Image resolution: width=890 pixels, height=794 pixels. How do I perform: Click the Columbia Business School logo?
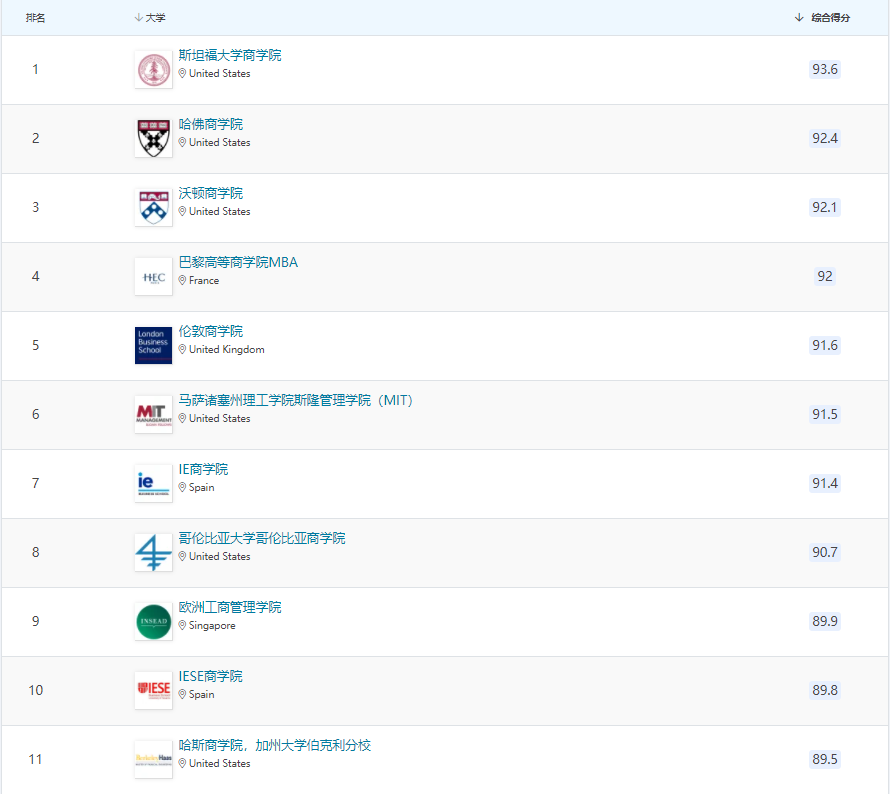(x=153, y=553)
